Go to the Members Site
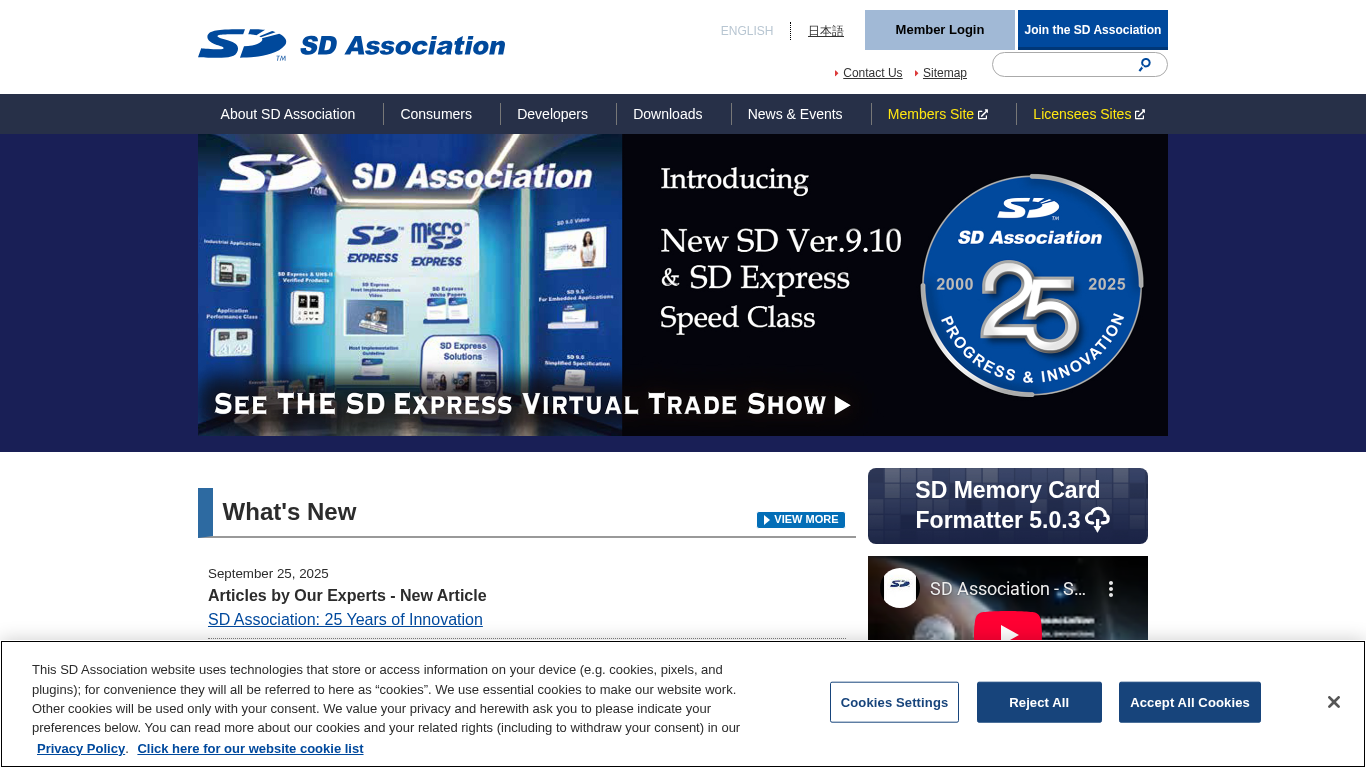Viewport: 1366px width, 768px height. click(x=938, y=114)
